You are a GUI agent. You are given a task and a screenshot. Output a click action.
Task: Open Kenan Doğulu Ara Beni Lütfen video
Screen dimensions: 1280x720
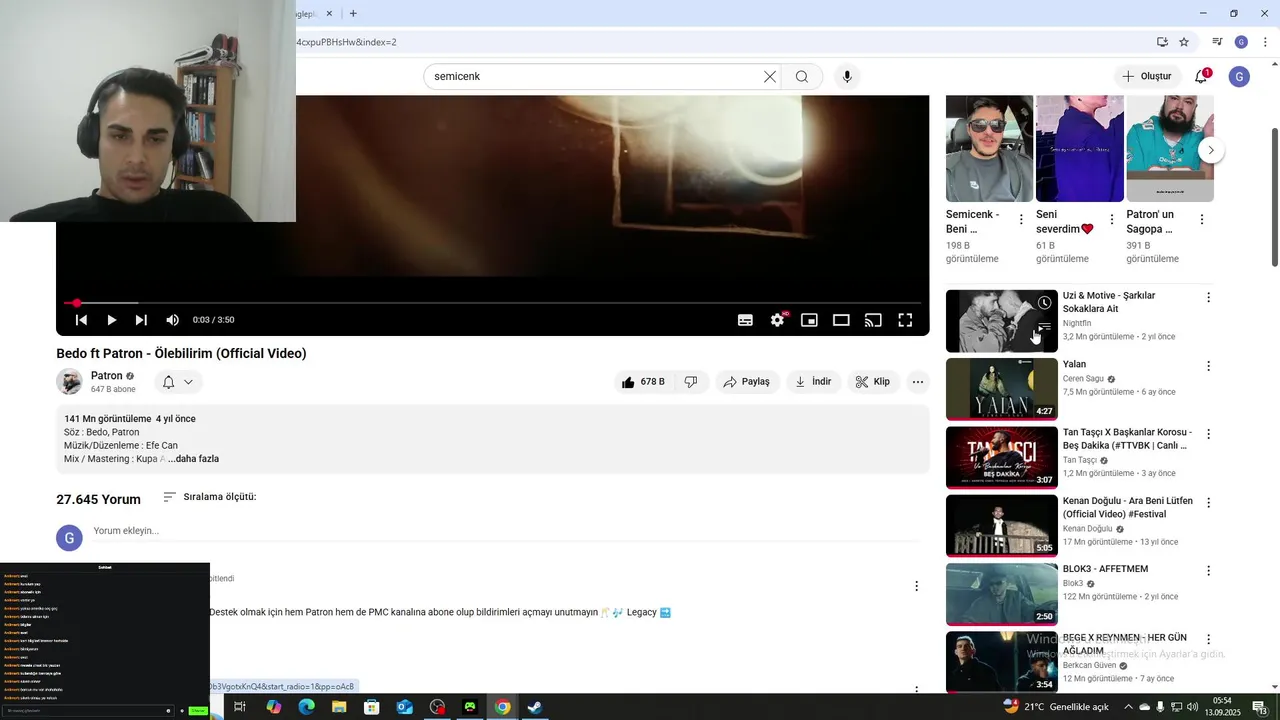tap(1001, 525)
